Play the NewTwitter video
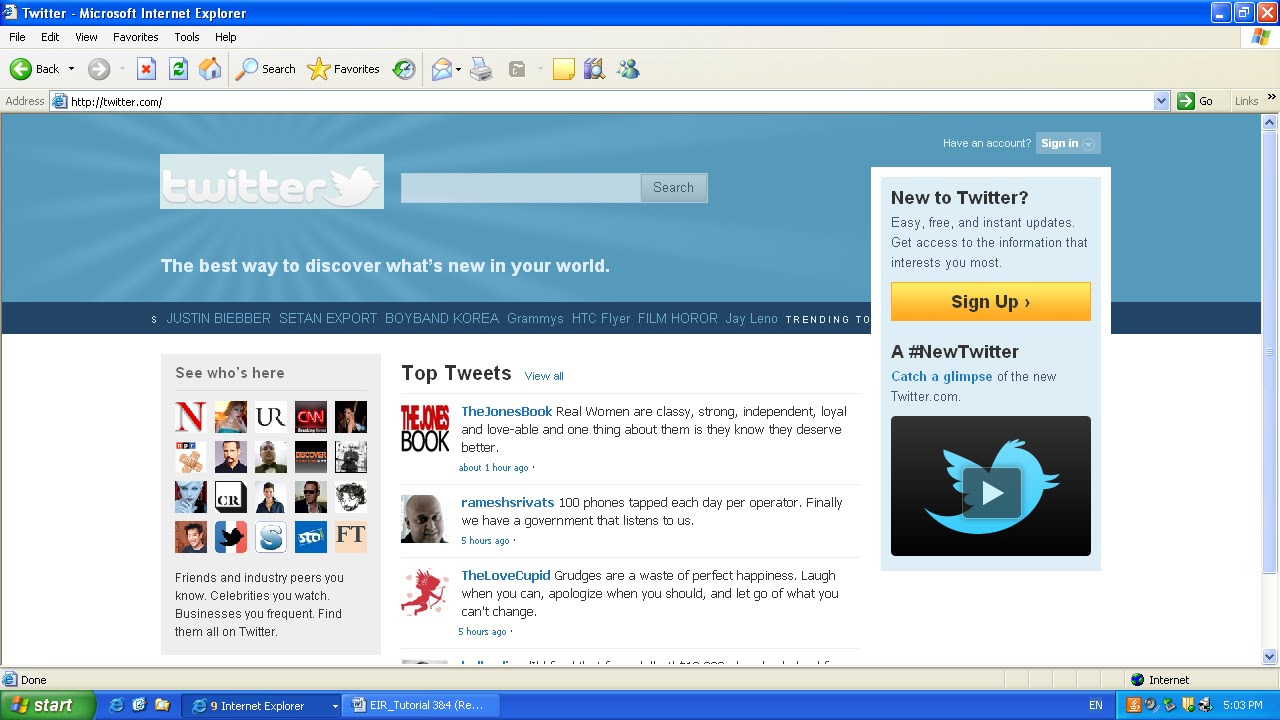 pos(991,492)
